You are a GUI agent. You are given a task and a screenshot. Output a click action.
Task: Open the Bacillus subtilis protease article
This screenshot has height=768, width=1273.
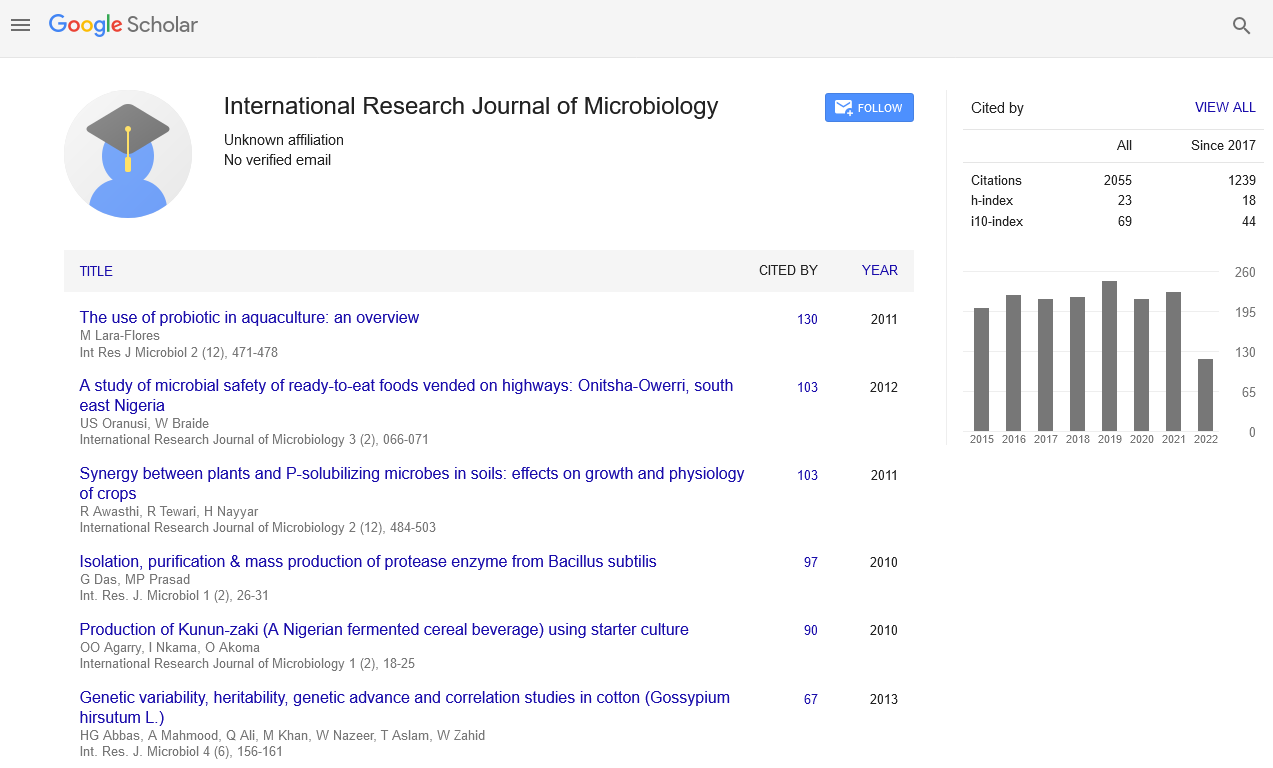[x=367, y=561]
